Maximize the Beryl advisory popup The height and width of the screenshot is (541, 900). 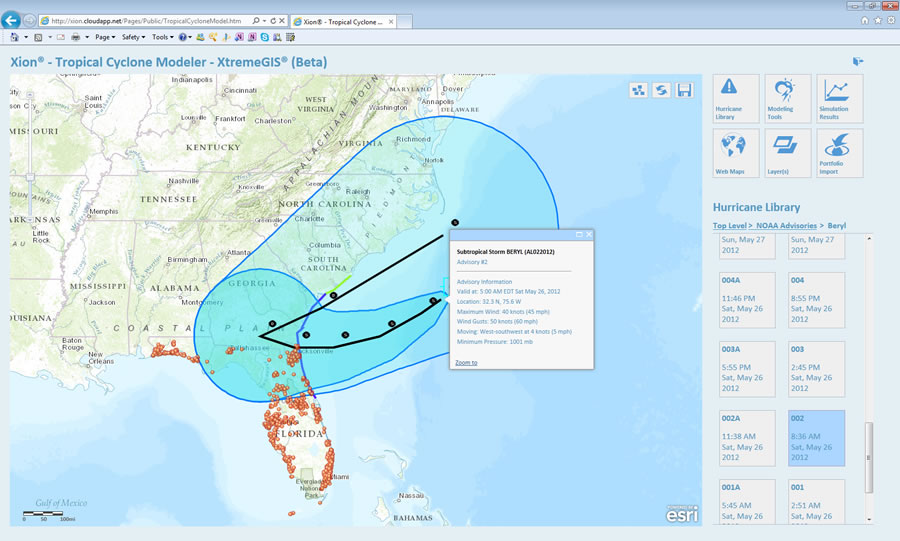579,235
